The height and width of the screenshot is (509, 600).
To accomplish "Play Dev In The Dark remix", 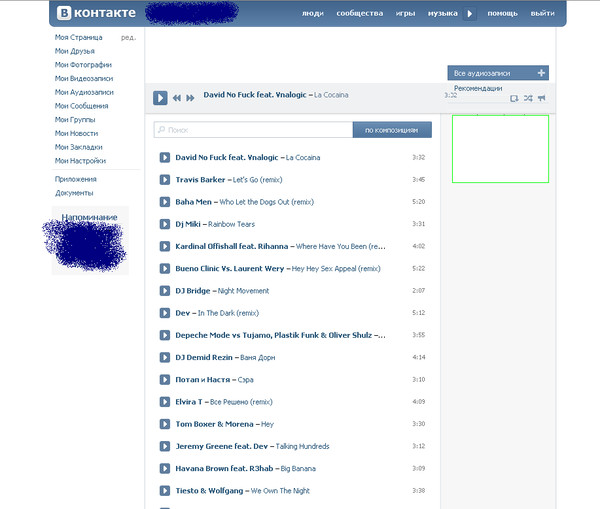I will (x=165, y=313).
